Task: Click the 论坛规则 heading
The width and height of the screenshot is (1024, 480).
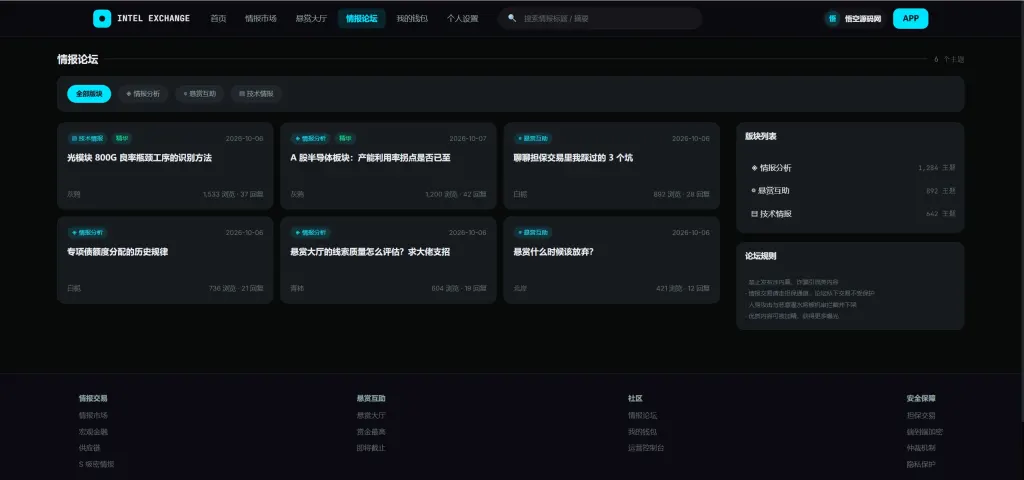Action: tap(761, 257)
